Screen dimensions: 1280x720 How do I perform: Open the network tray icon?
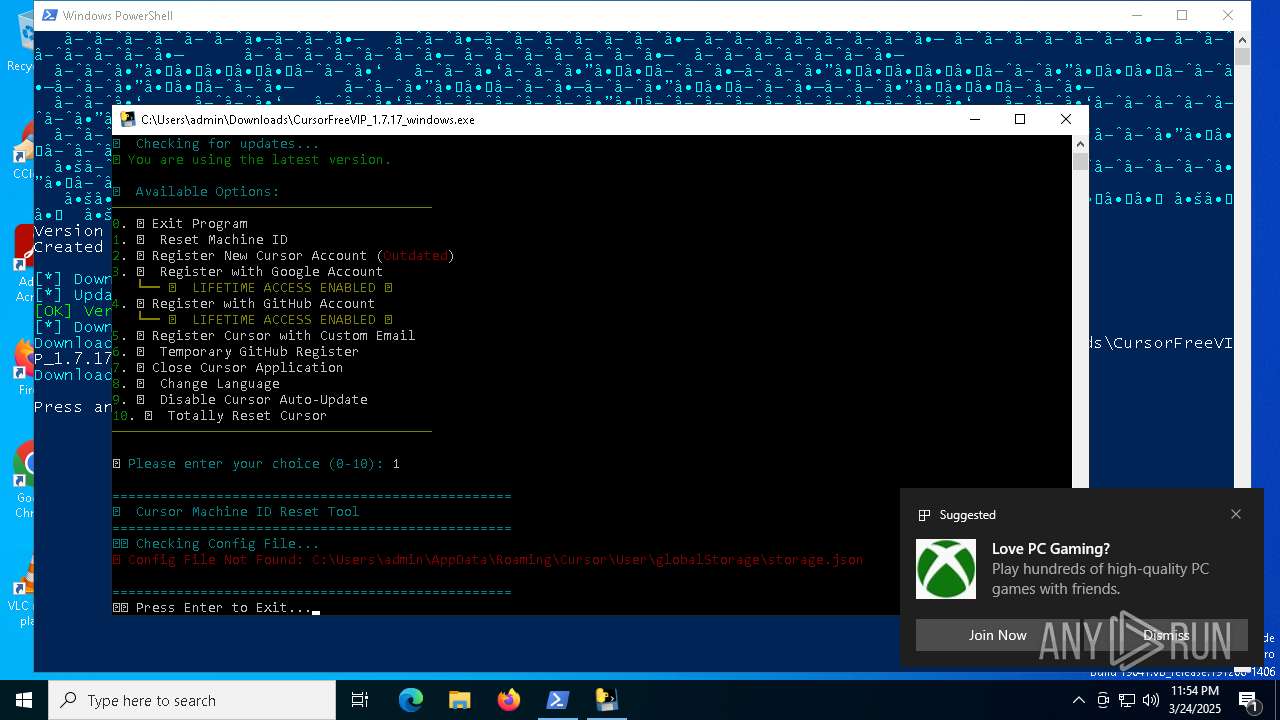click(1127, 700)
